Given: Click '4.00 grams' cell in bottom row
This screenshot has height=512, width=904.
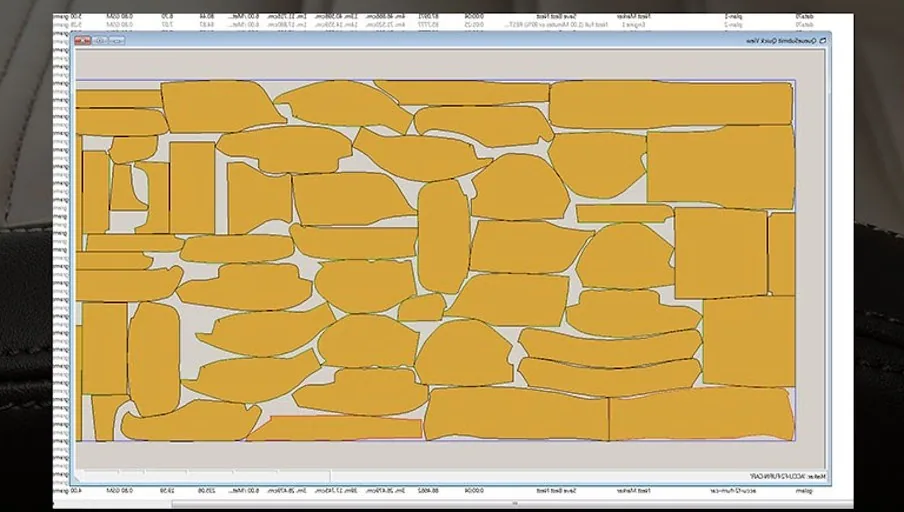Looking at the screenshot, I should pyautogui.click(x=67, y=491).
